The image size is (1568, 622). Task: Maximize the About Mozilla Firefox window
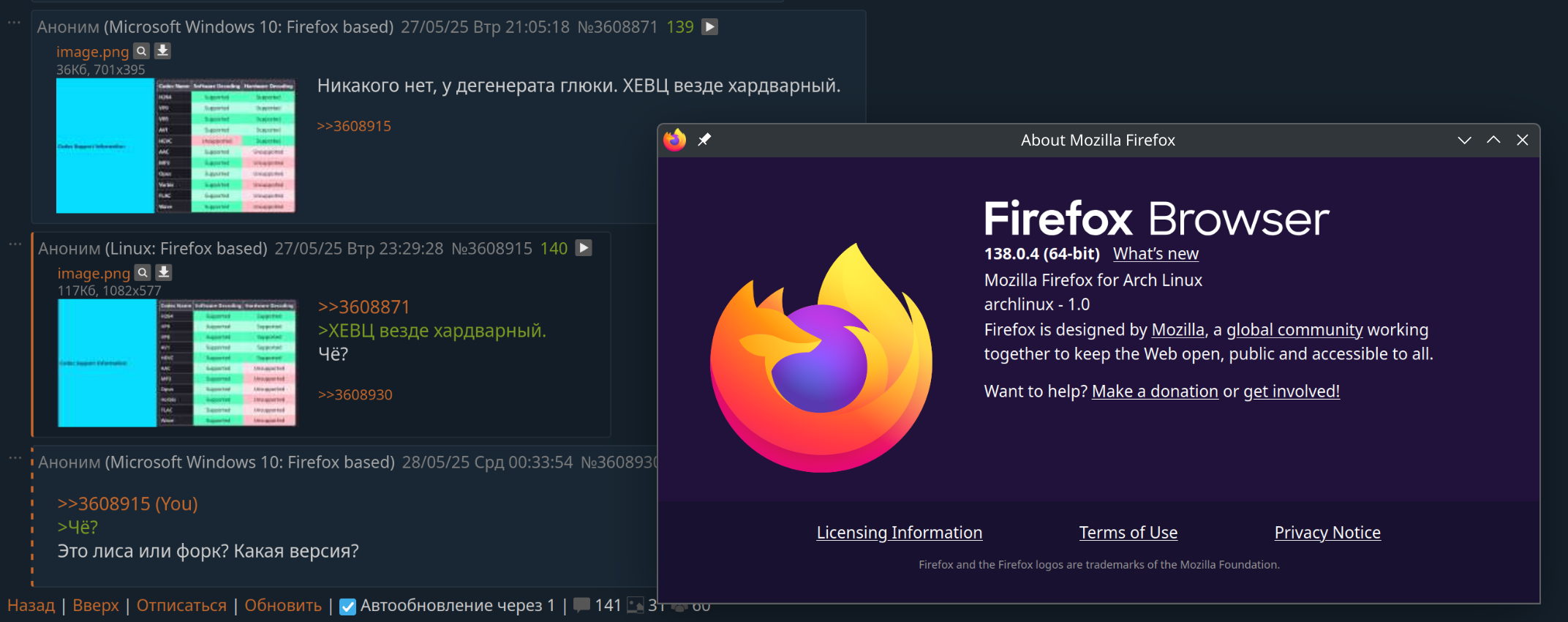1493,140
